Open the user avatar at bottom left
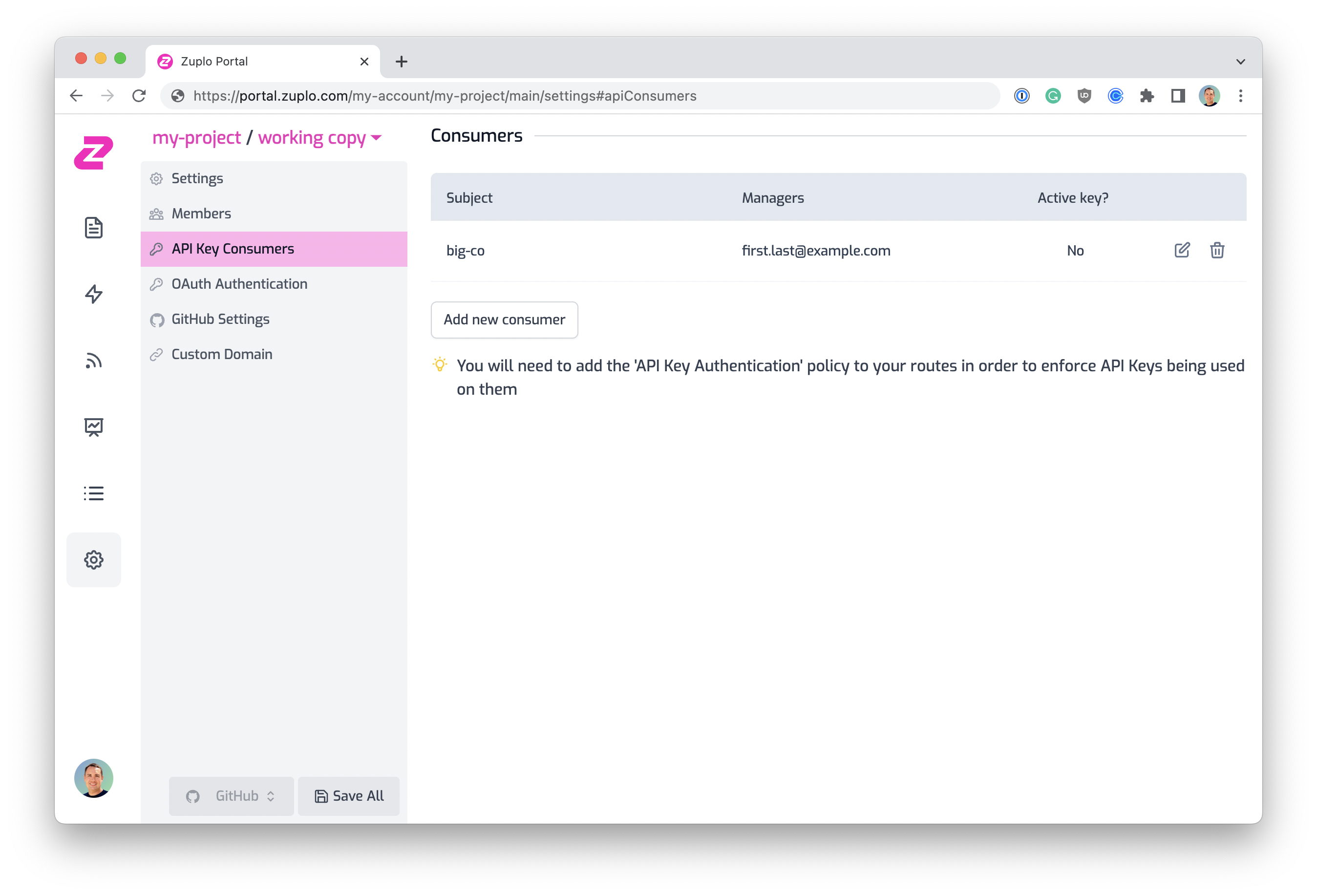The height and width of the screenshot is (896, 1317). coord(93,778)
